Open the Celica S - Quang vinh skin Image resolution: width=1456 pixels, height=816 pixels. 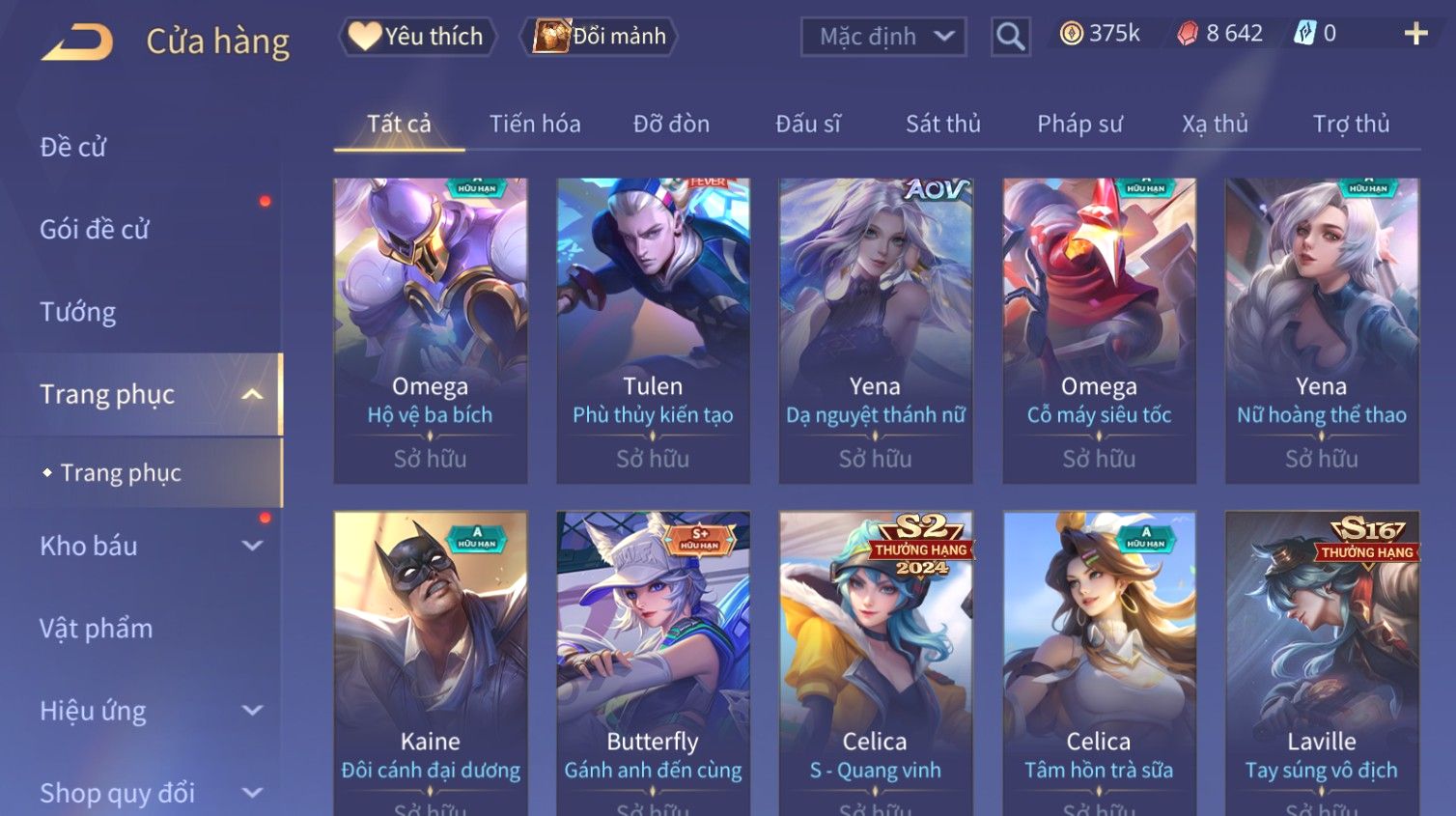(876, 663)
